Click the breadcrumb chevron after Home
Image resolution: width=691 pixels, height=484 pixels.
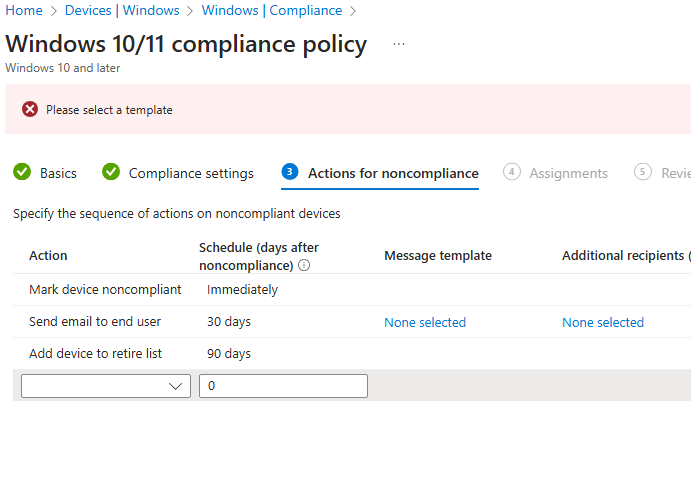(54, 11)
